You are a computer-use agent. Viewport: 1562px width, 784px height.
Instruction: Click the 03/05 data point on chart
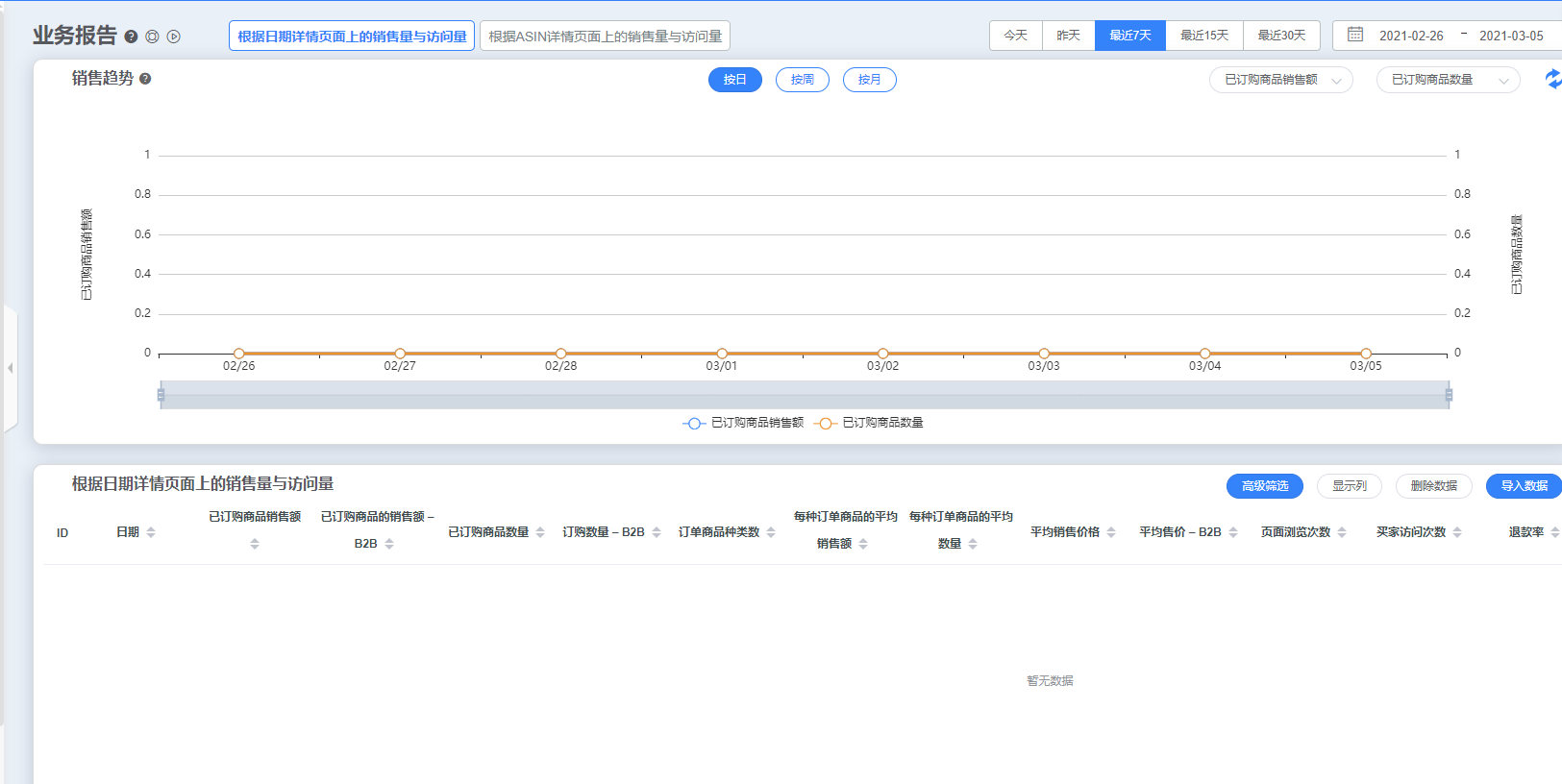[x=1366, y=354]
